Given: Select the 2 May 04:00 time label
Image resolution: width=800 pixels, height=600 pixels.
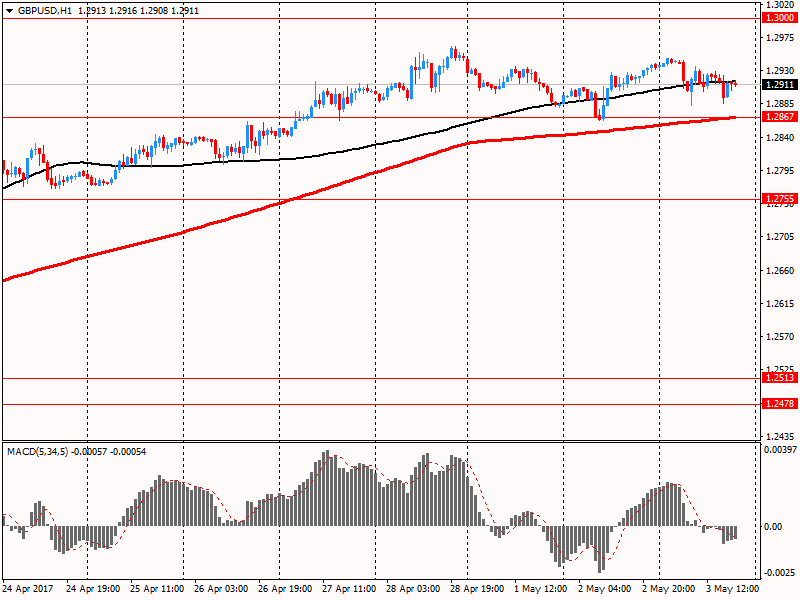Looking at the screenshot, I should click(x=605, y=589).
